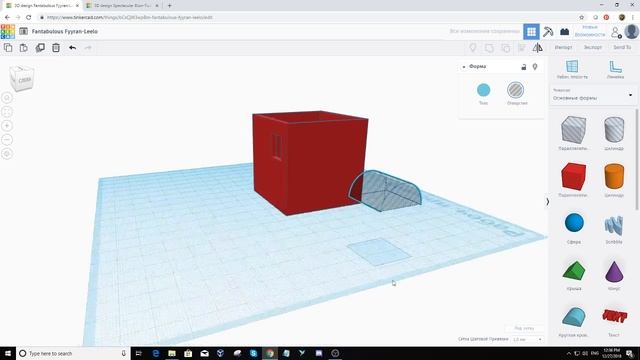Choose the striped Hole swatch
640x360 pixels.
point(516,90)
